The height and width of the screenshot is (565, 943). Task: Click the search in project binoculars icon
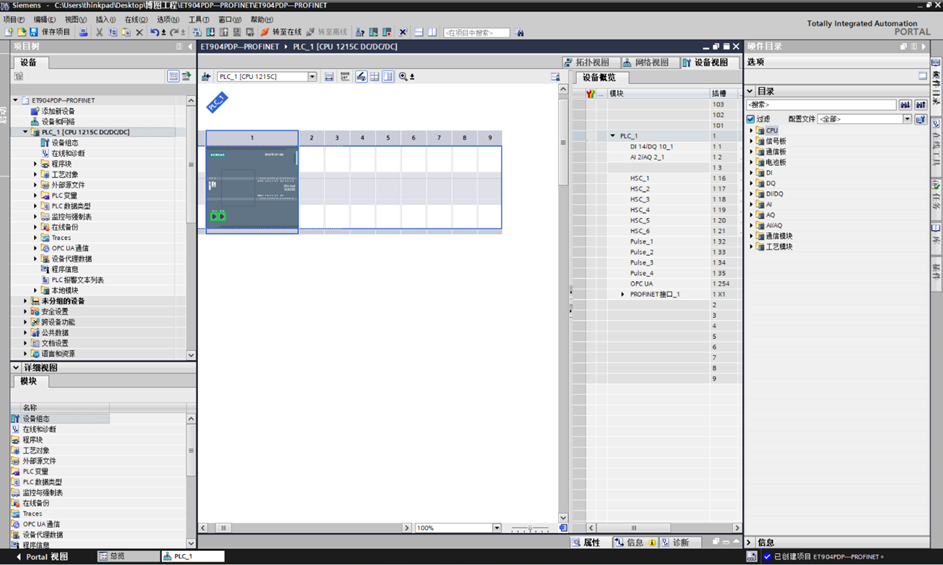520,32
